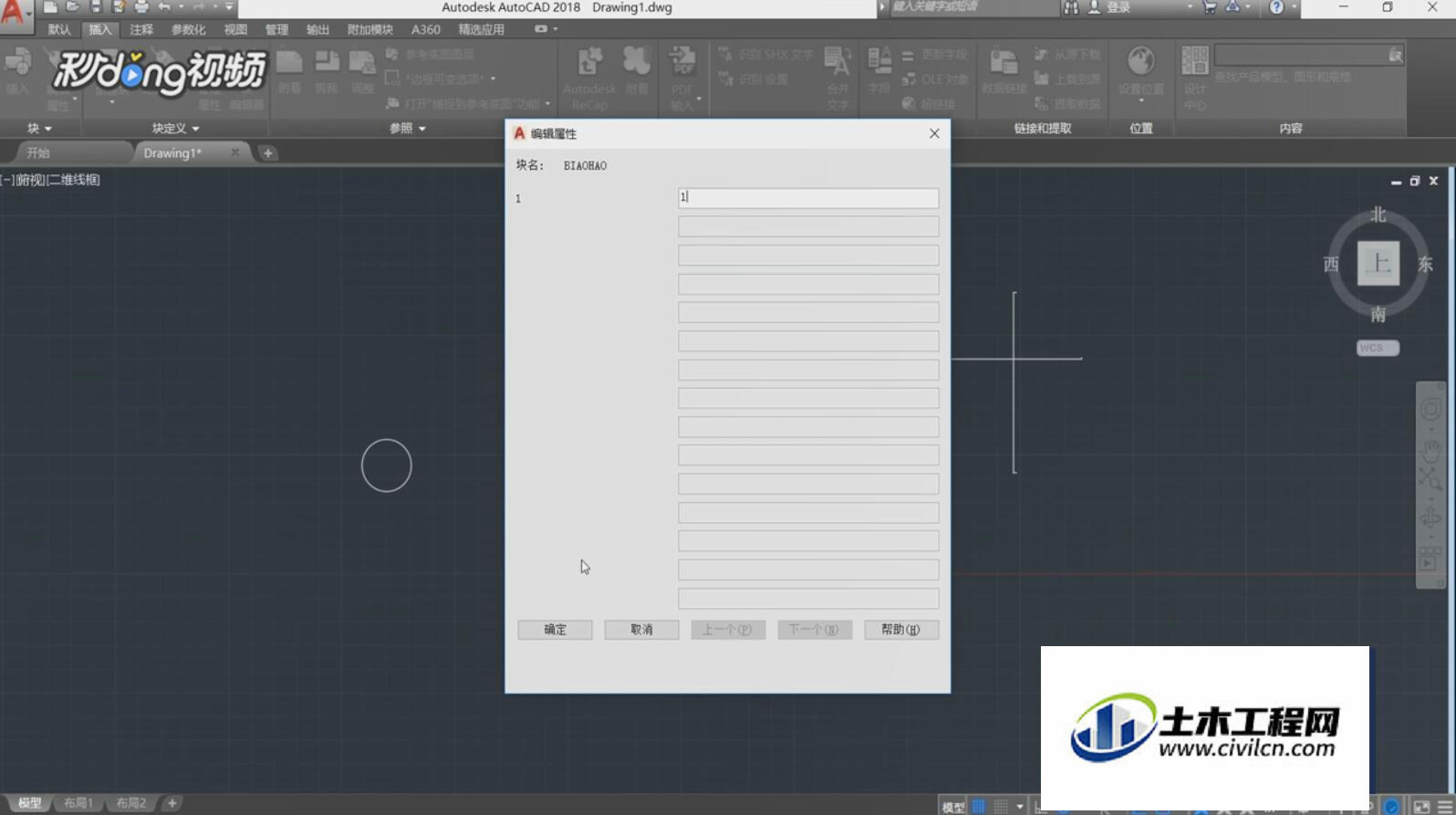This screenshot has width=1456, height=815.
Task: Open the 默认 ribbon tab
Action: pos(59,29)
